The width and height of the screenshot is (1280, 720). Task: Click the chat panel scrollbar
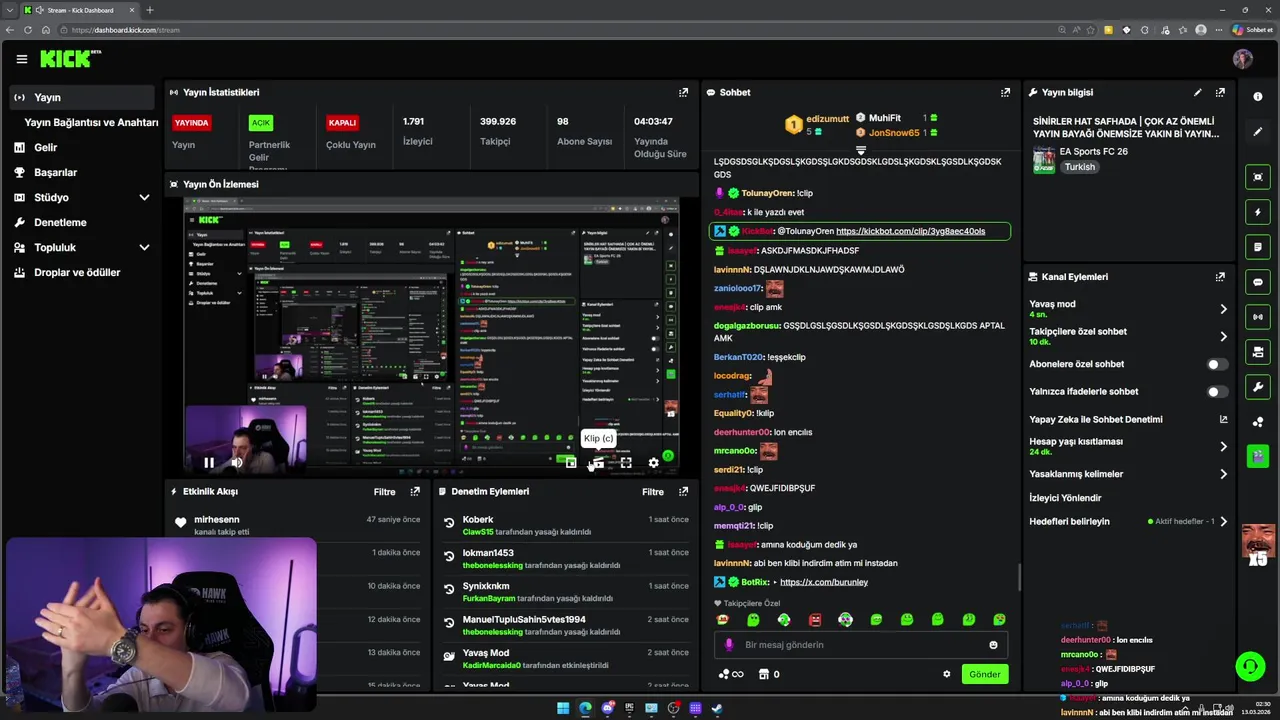tap(1019, 578)
